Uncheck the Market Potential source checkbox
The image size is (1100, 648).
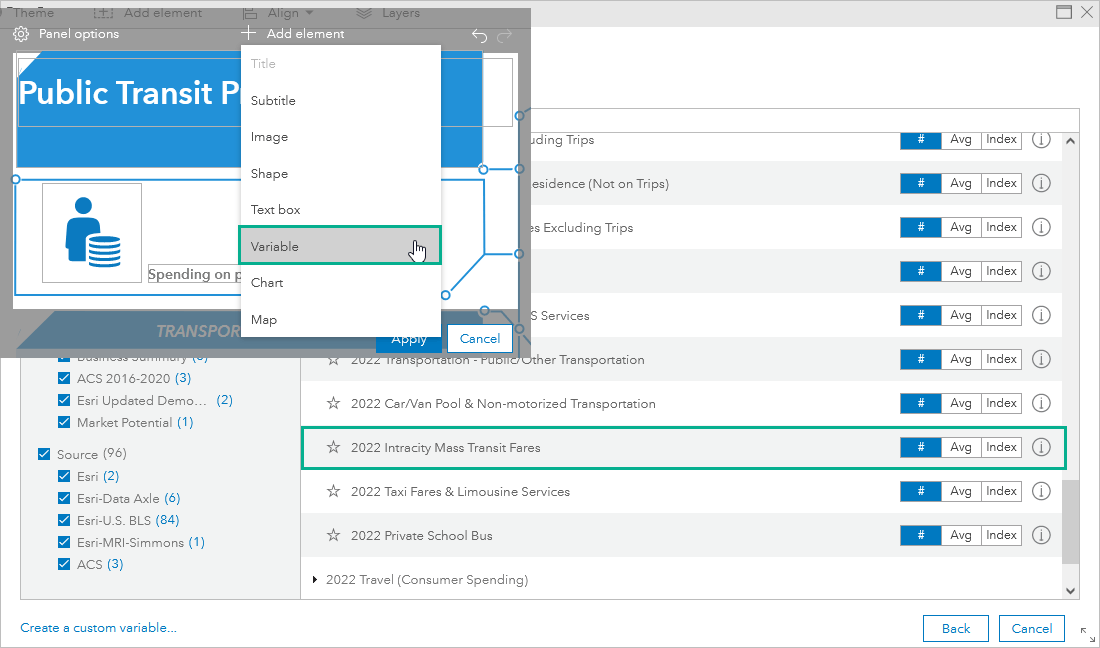click(63, 422)
